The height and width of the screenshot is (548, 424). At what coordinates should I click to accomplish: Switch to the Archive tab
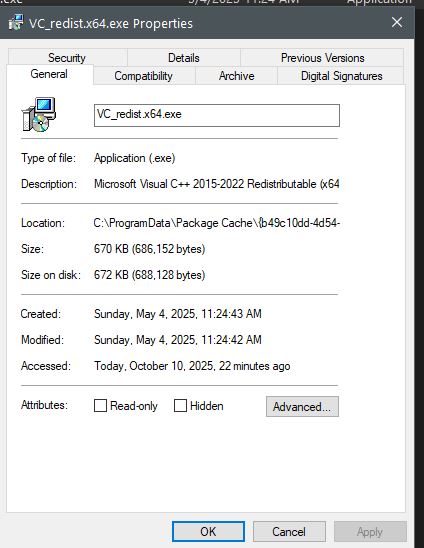tap(237, 76)
